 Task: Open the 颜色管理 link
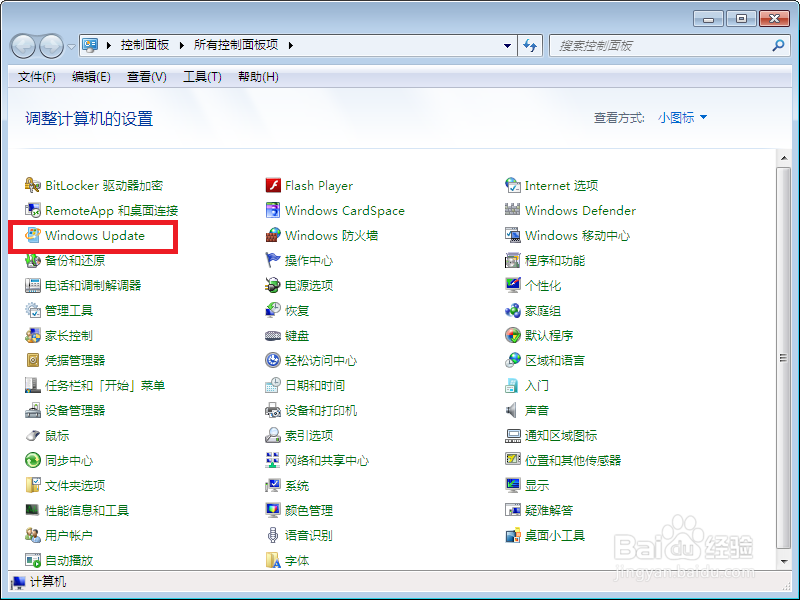click(309, 510)
